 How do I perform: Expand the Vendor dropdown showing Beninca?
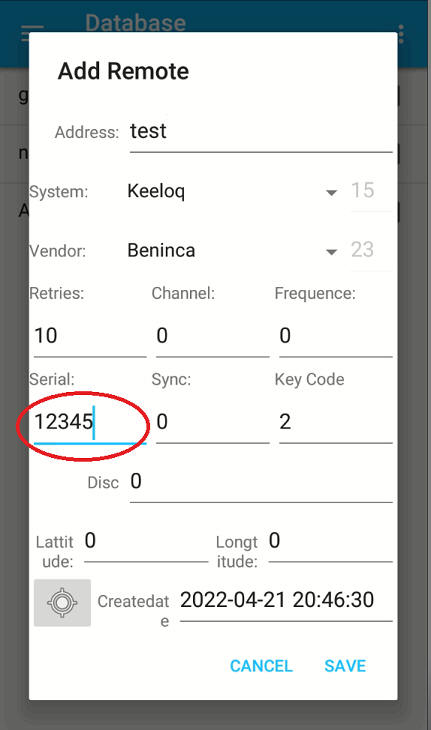232,251
